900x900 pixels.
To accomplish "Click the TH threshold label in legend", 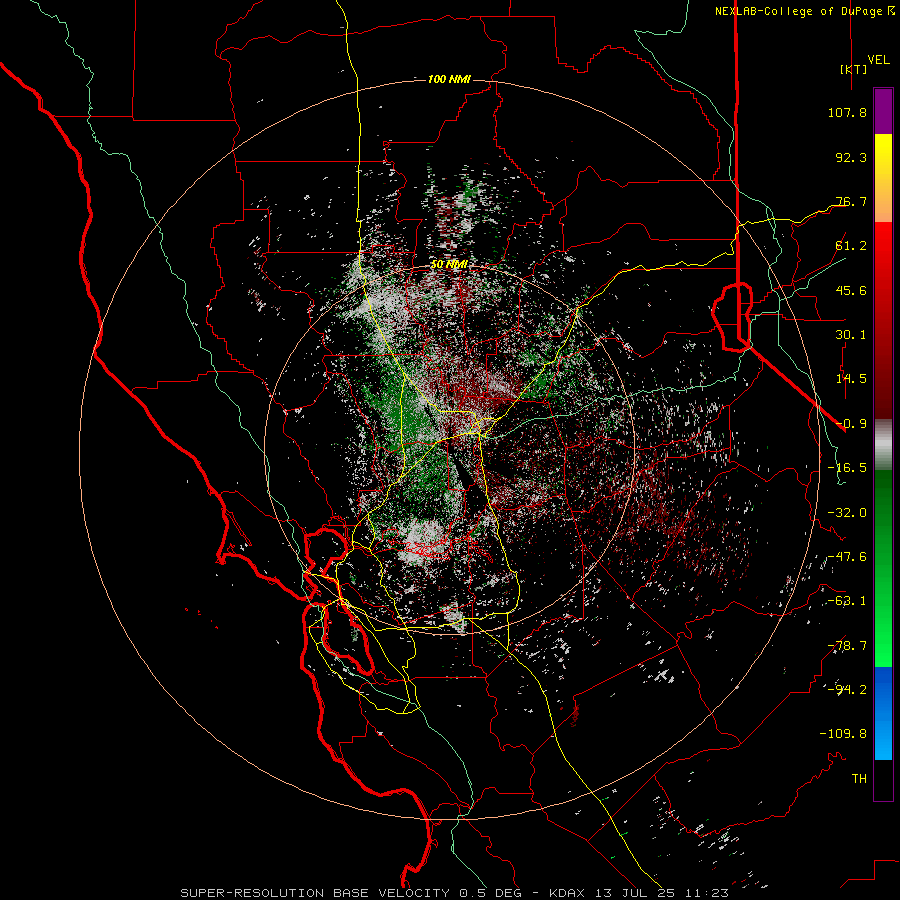I will point(859,779).
